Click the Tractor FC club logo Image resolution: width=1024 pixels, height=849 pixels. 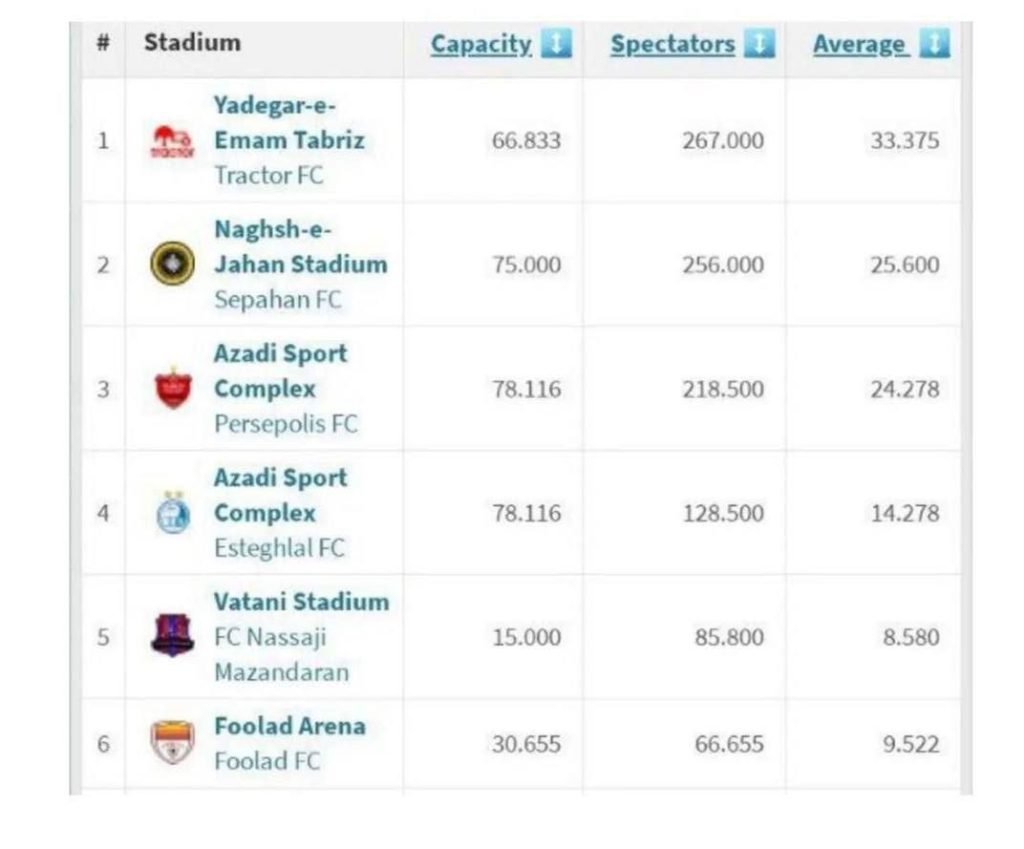[172, 141]
